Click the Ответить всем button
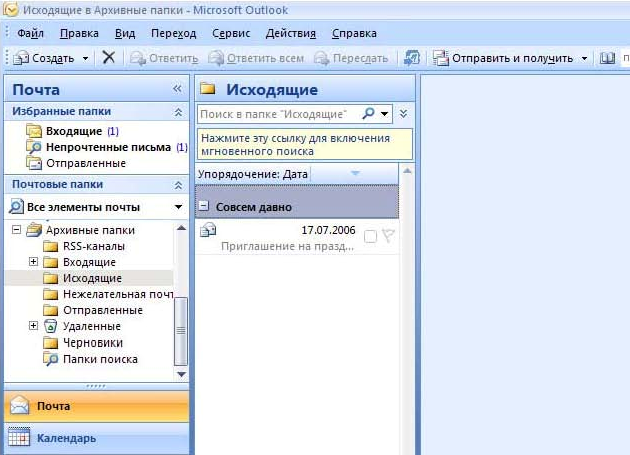 click(256, 59)
